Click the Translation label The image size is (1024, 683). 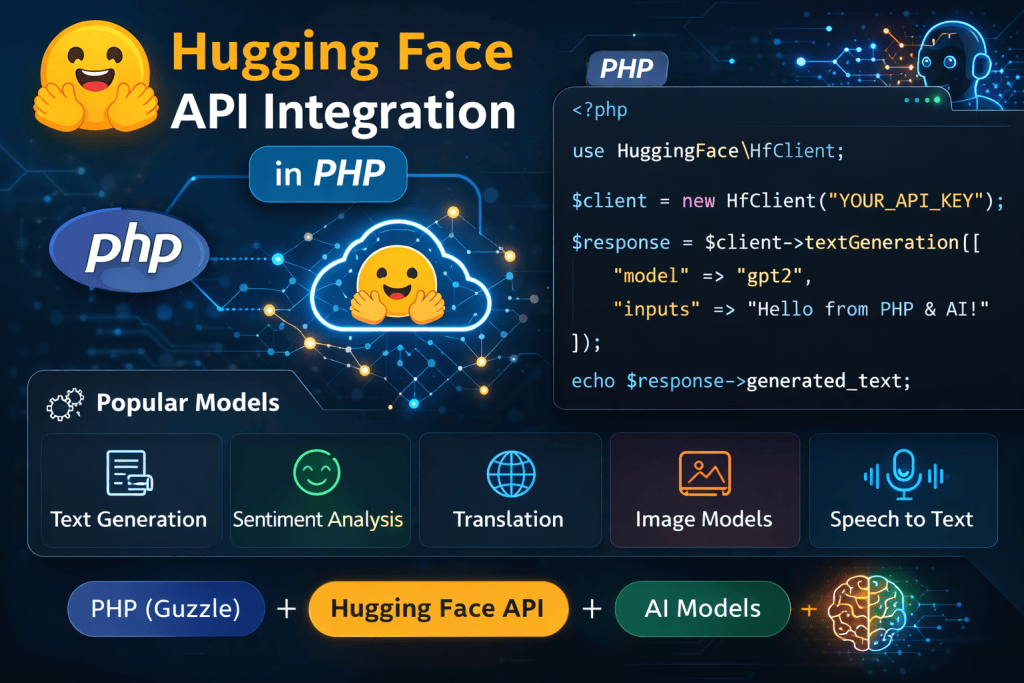coord(508,519)
